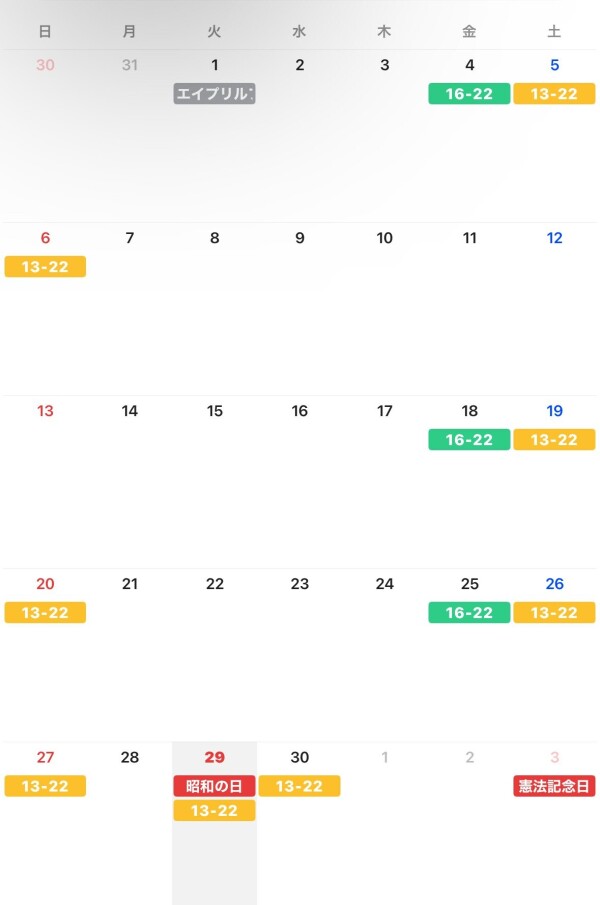Select highlighted date 29
This screenshot has height=905, width=600.
[x=215, y=757]
